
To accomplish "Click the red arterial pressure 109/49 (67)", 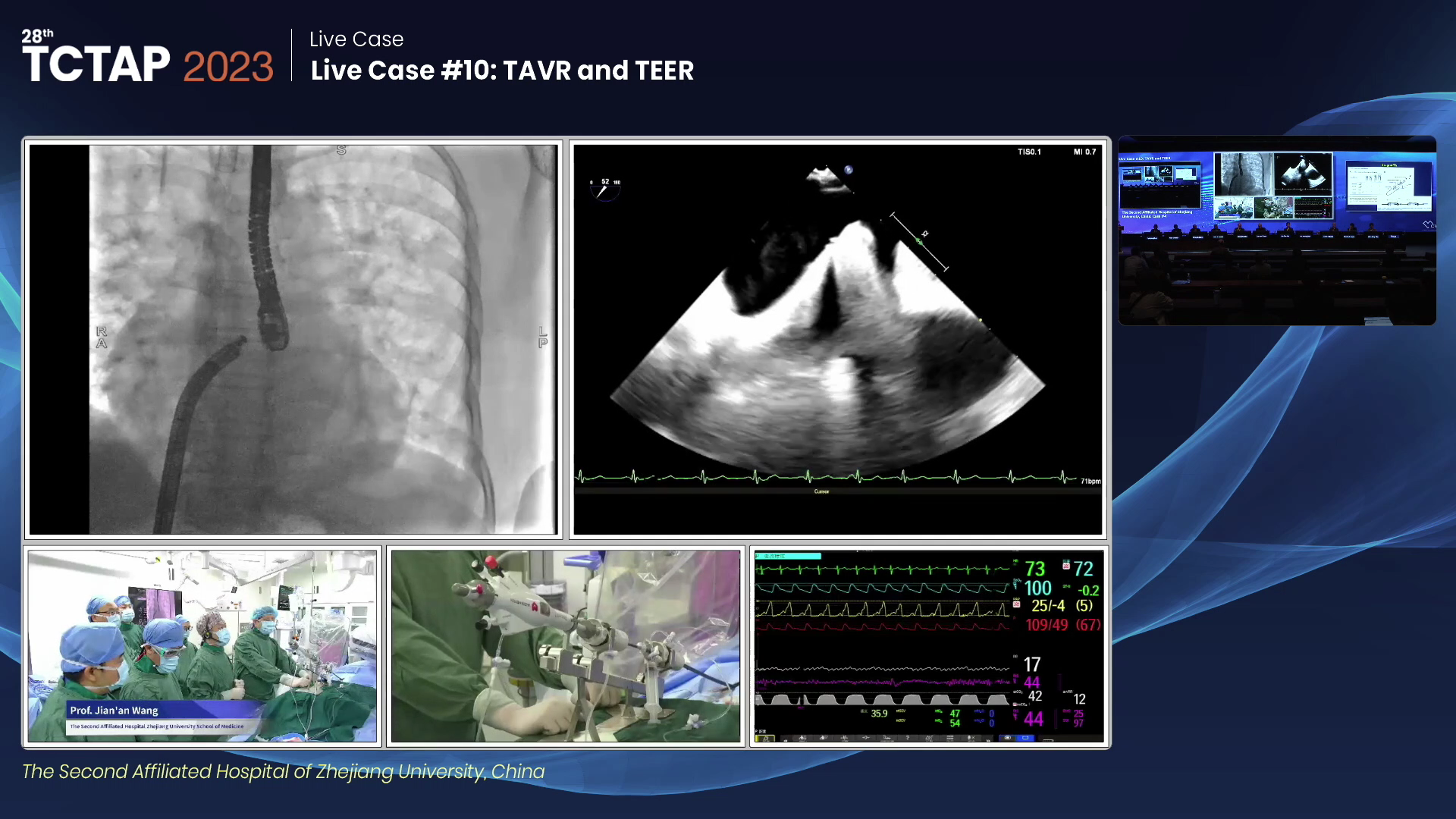I will (x=1063, y=625).
